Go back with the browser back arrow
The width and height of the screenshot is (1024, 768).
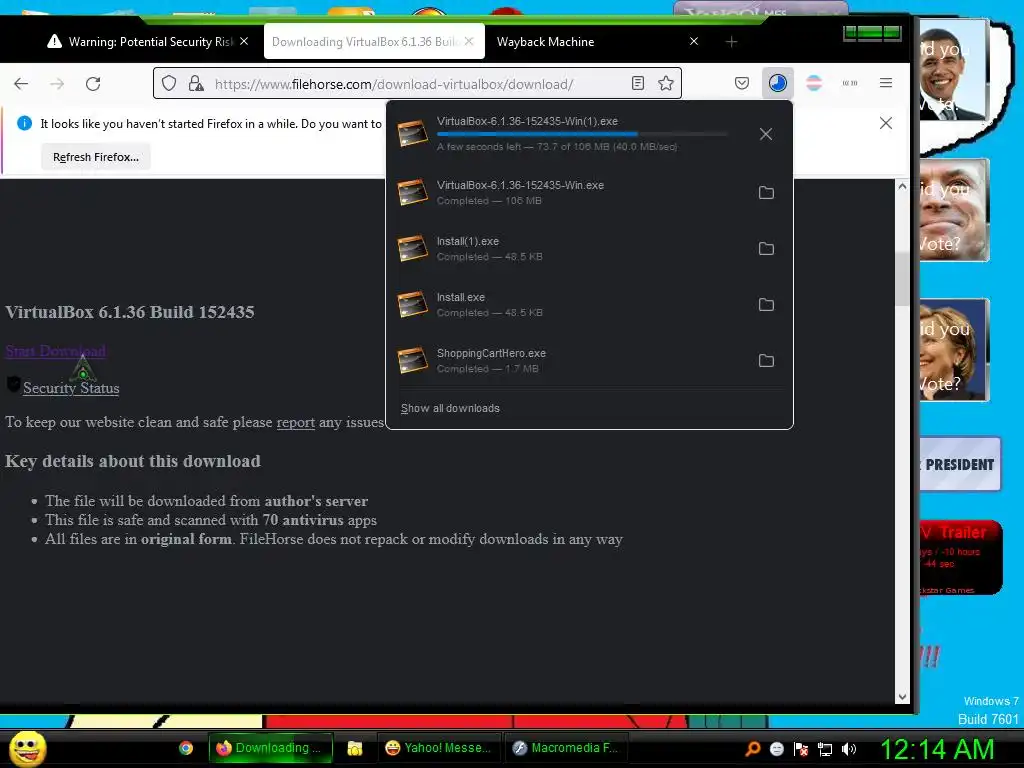coord(21,84)
